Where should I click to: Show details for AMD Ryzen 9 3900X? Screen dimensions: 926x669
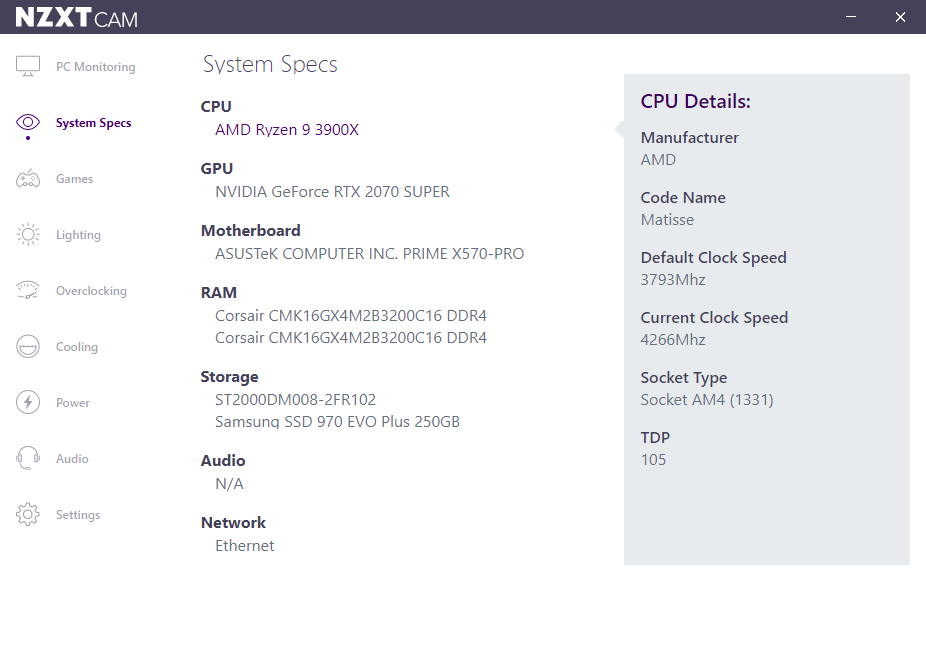pos(286,130)
